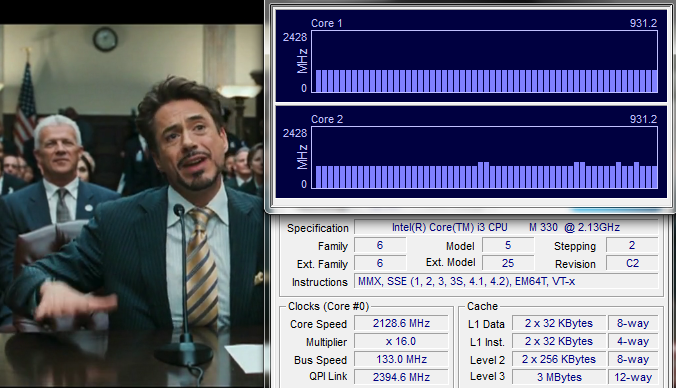This screenshot has width=676, height=388.
Task: Click the Core Speed value 2128.6 MHz
Action: (401, 323)
